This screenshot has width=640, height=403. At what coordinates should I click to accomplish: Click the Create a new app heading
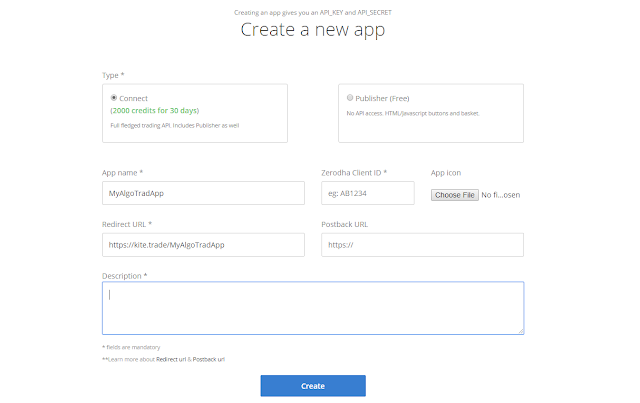(x=313, y=30)
